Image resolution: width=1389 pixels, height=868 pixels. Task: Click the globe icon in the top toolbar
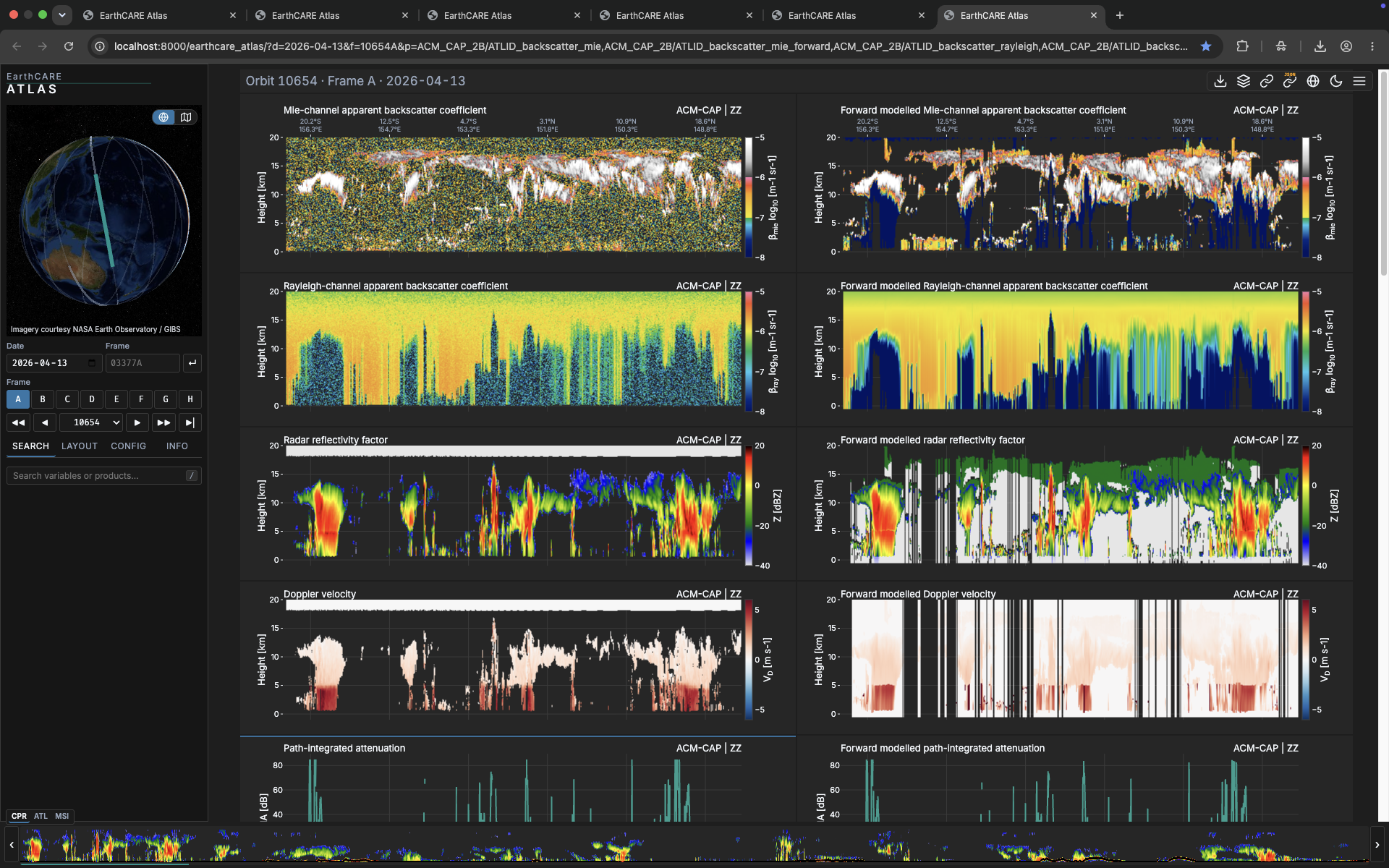click(x=1312, y=81)
